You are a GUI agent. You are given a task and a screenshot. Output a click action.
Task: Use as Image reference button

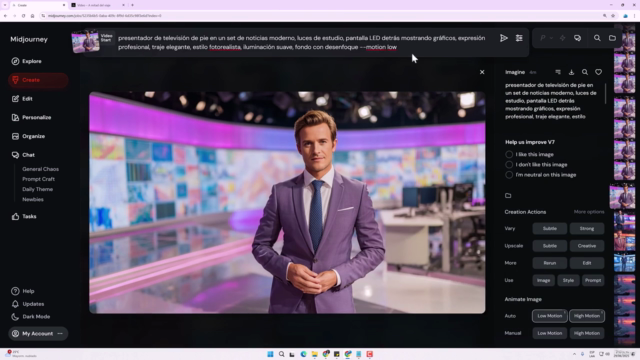click(543, 280)
